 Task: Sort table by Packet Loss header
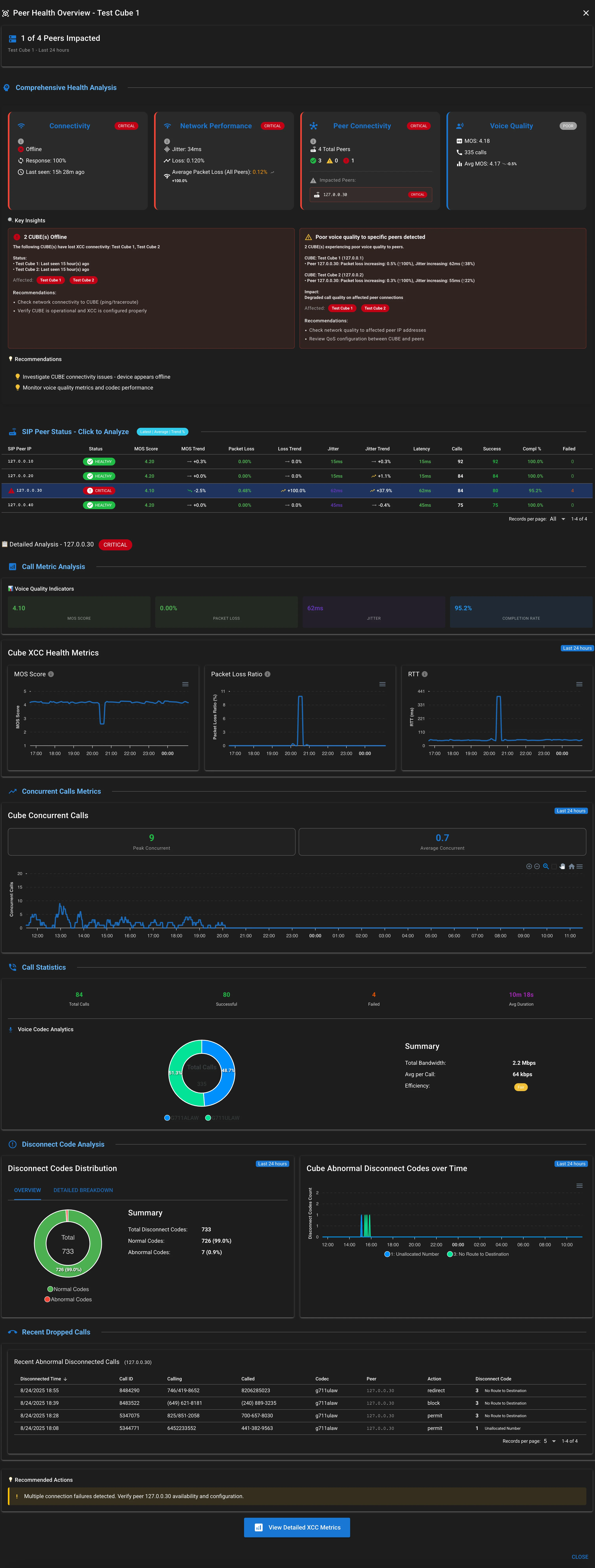[241, 449]
